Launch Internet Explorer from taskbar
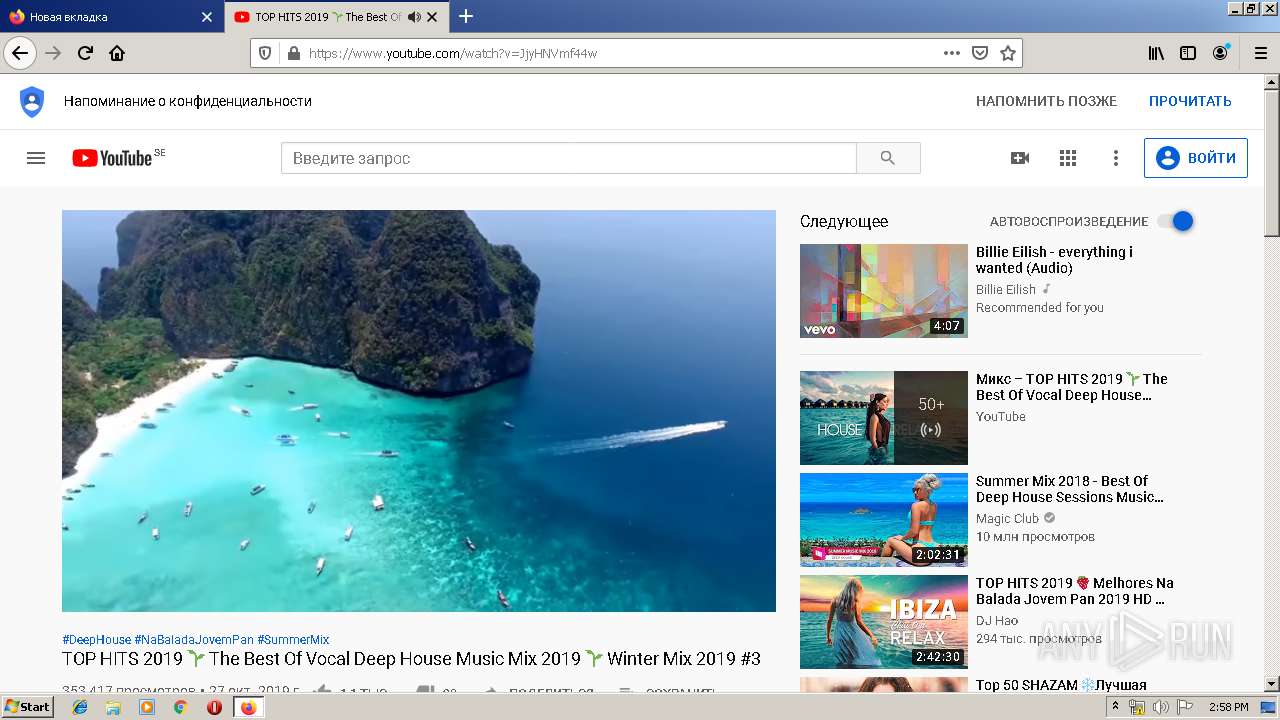Image resolution: width=1280 pixels, height=720 pixels. tap(80, 707)
